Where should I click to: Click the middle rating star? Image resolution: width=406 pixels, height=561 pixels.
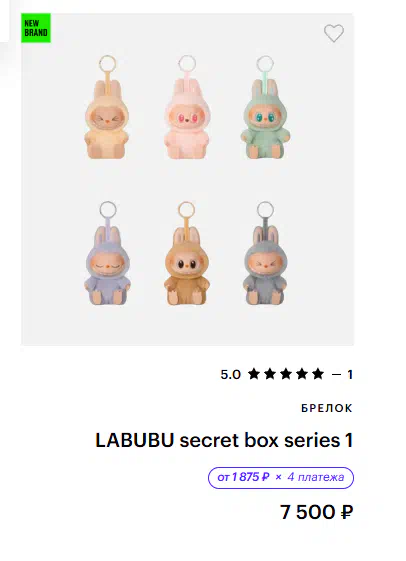click(x=286, y=374)
